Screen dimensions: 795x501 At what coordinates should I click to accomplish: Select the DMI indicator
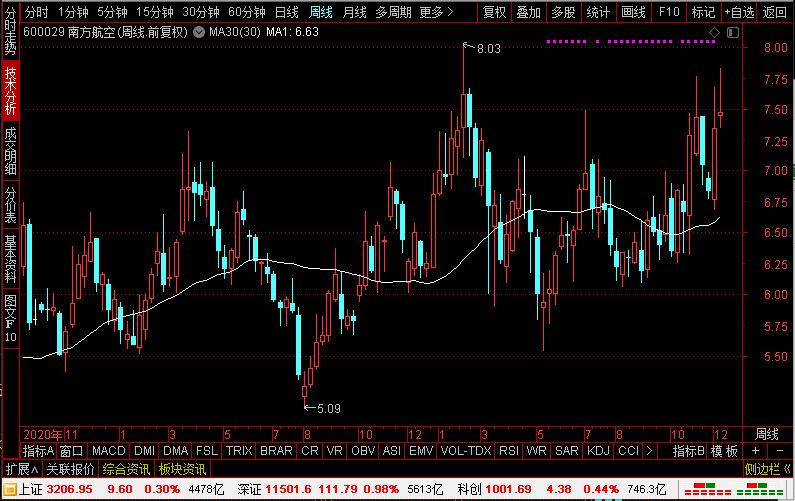(x=144, y=451)
